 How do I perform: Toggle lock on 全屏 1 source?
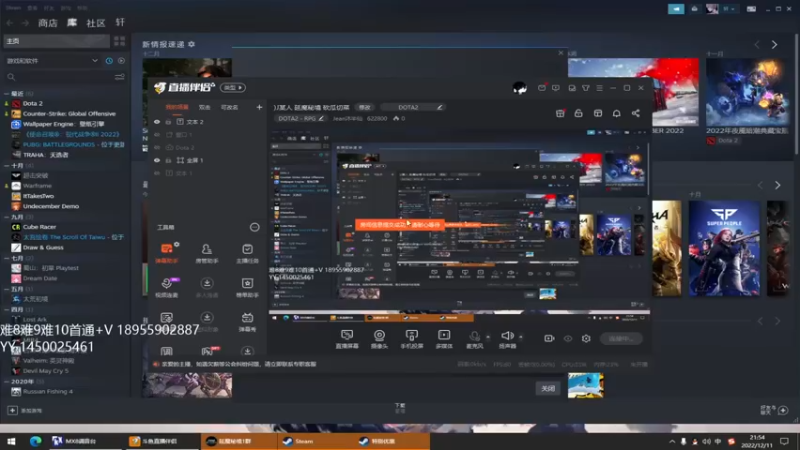pyautogui.click(x=168, y=160)
